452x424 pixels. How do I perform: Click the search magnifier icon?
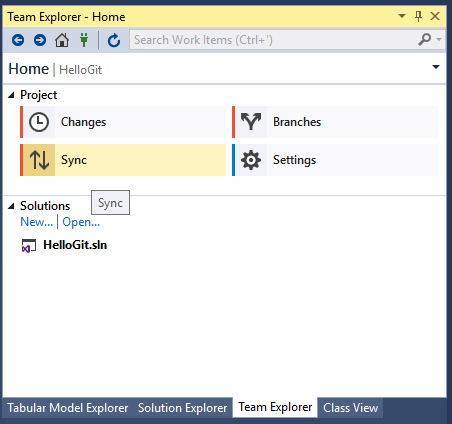(x=425, y=40)
